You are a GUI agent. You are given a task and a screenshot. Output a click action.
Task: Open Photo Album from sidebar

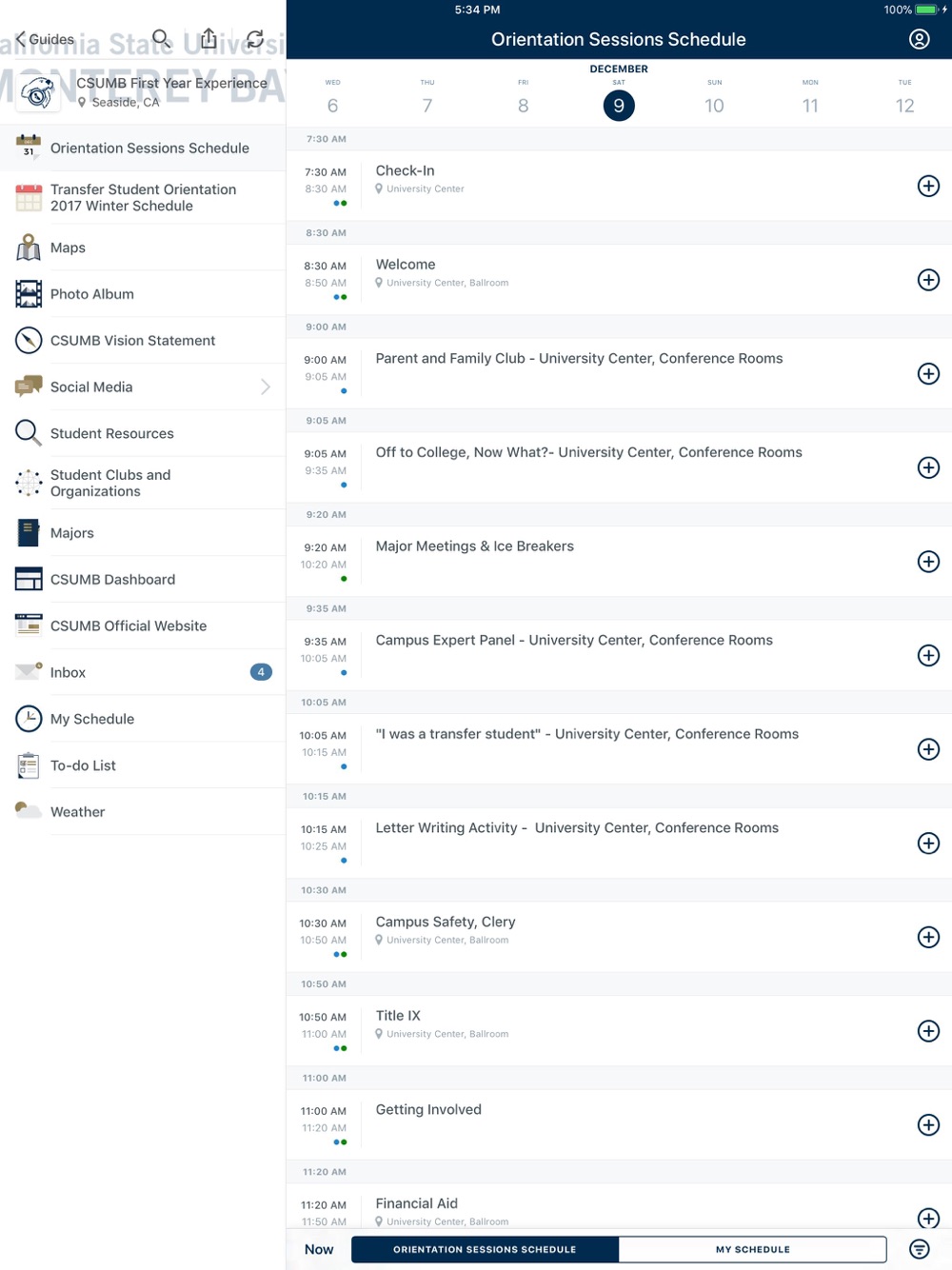coord(143,294)
